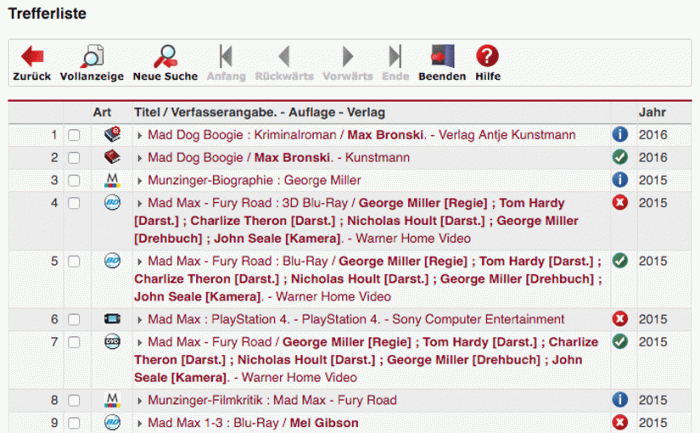Click red unavailable icon in row 4

[x=619, y=203]
